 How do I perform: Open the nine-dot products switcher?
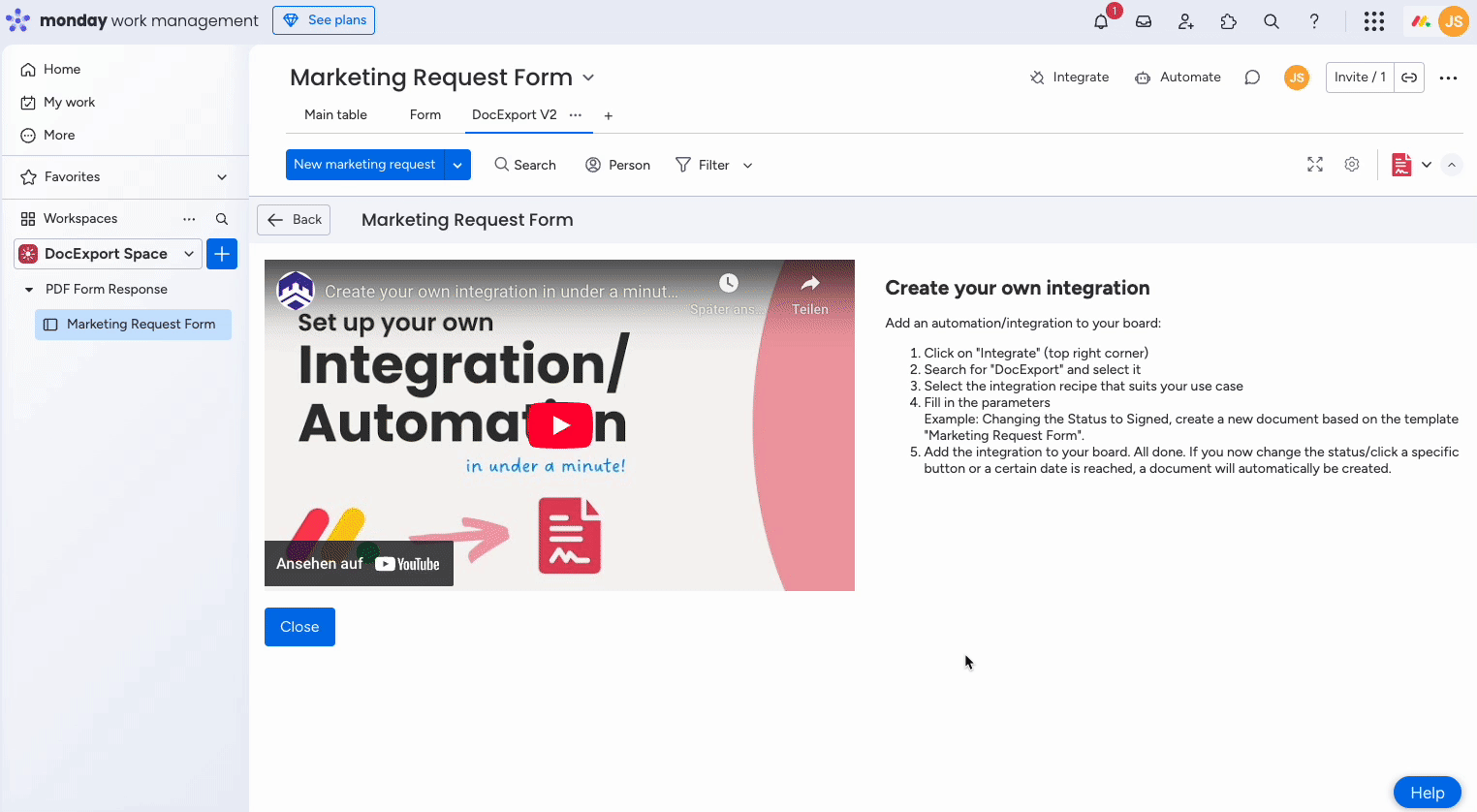pos(1374,21)
